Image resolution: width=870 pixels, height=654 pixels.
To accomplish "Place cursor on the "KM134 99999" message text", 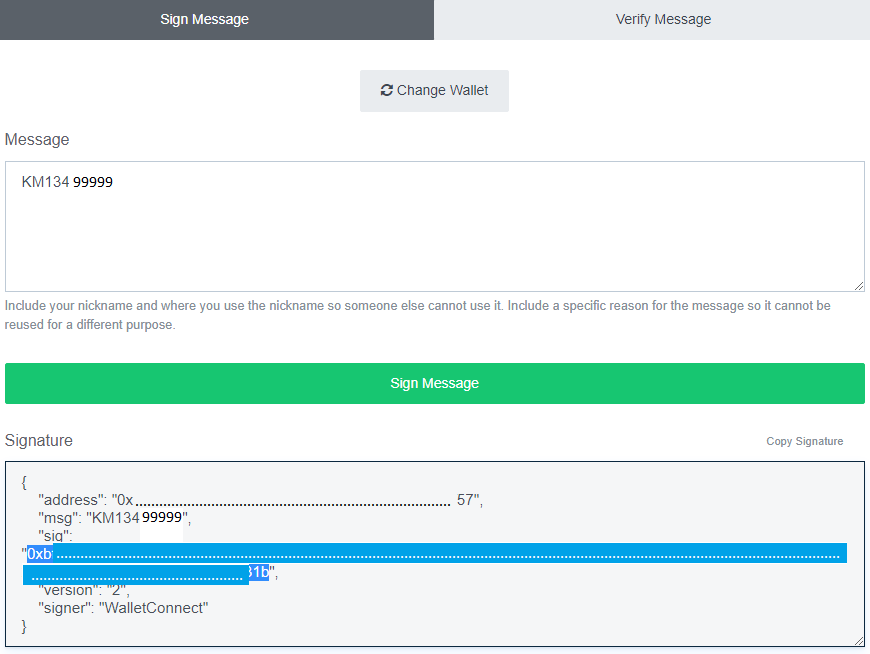I will tap(67, 183).
